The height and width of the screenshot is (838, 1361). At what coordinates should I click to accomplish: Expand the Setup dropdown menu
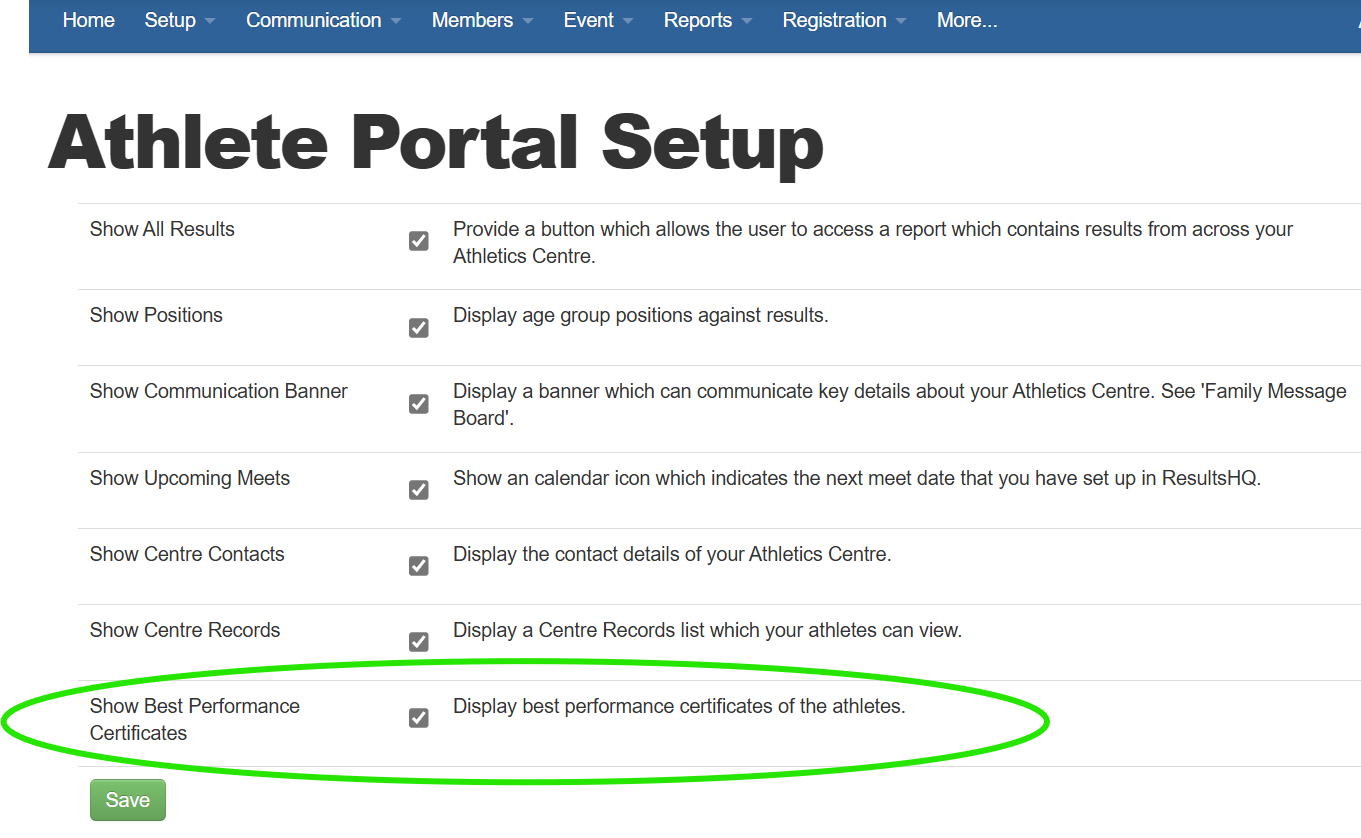coord(180,20)
